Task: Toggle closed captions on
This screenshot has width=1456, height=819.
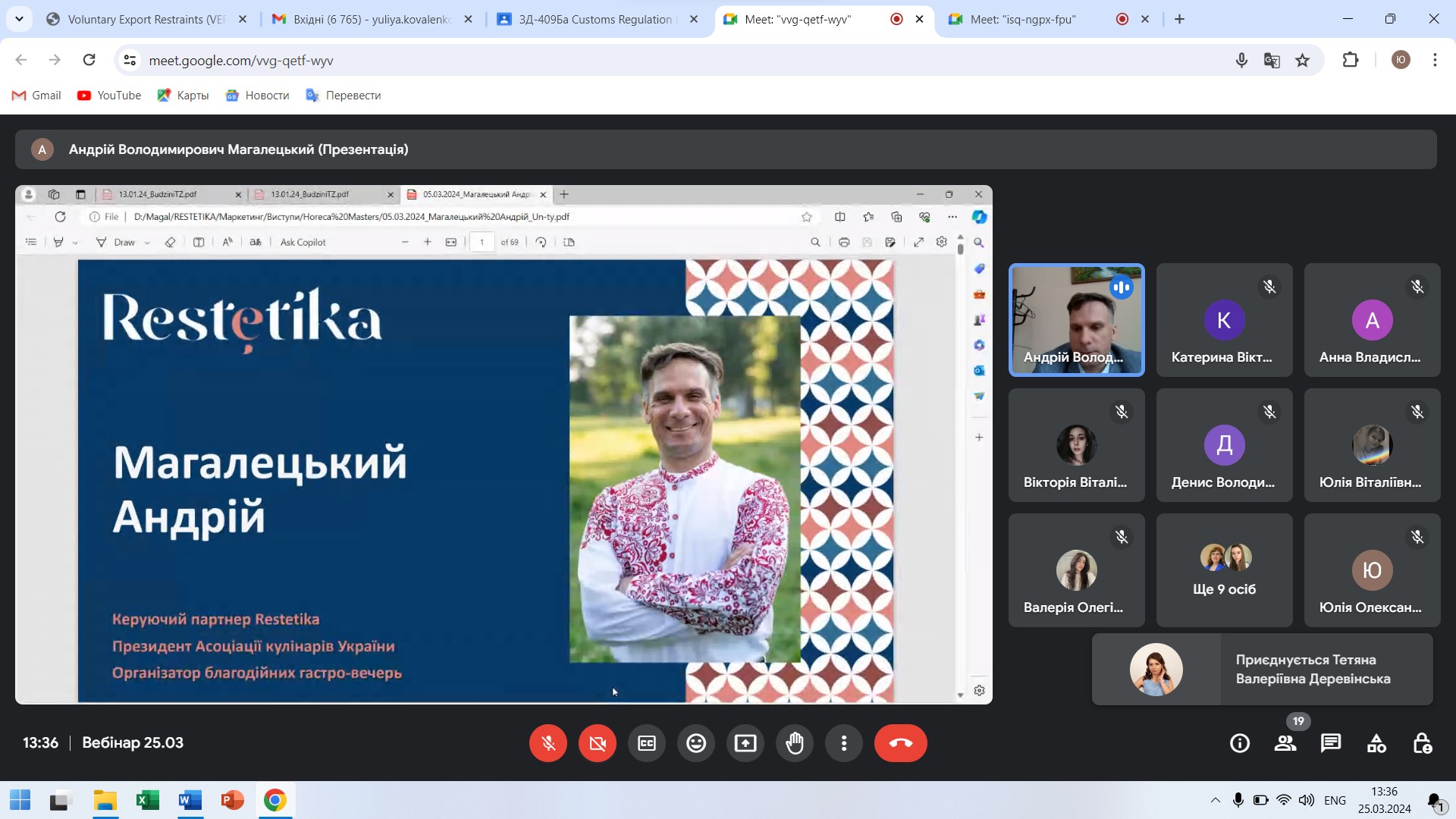Action: point(646,743)
